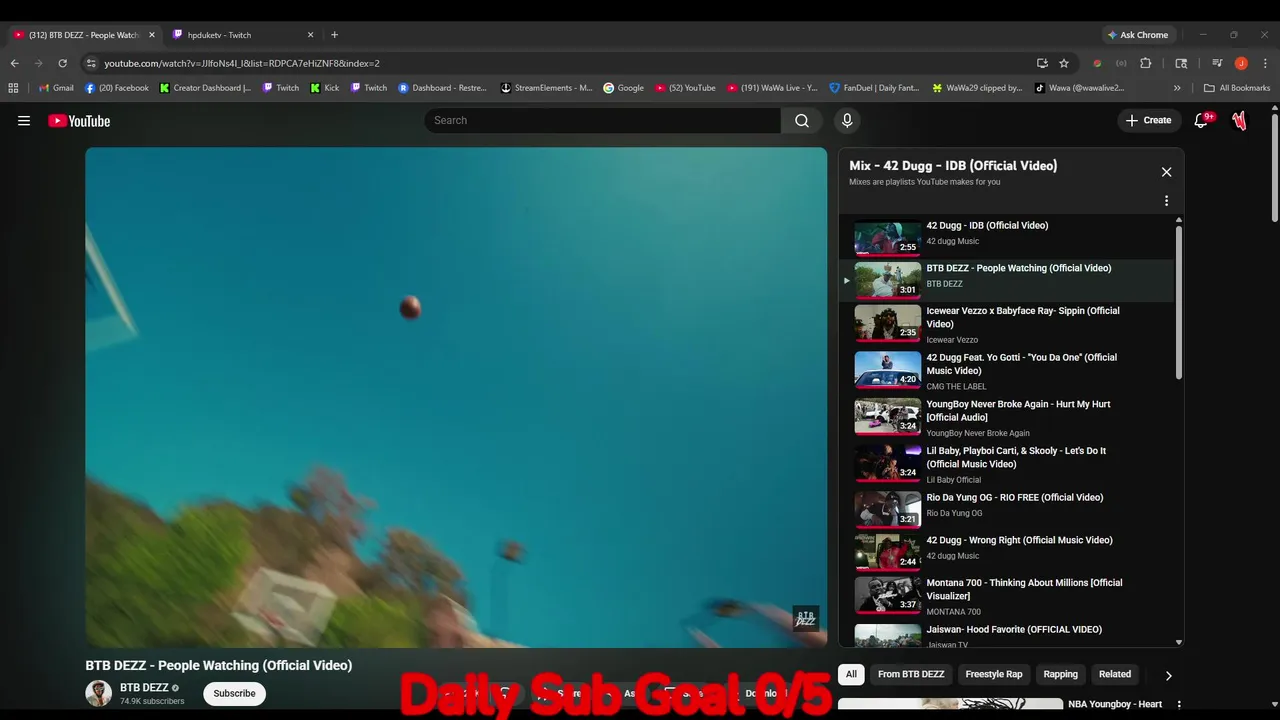Click the Ask Chrome button
The image size is (1280, 720).
1137,35
